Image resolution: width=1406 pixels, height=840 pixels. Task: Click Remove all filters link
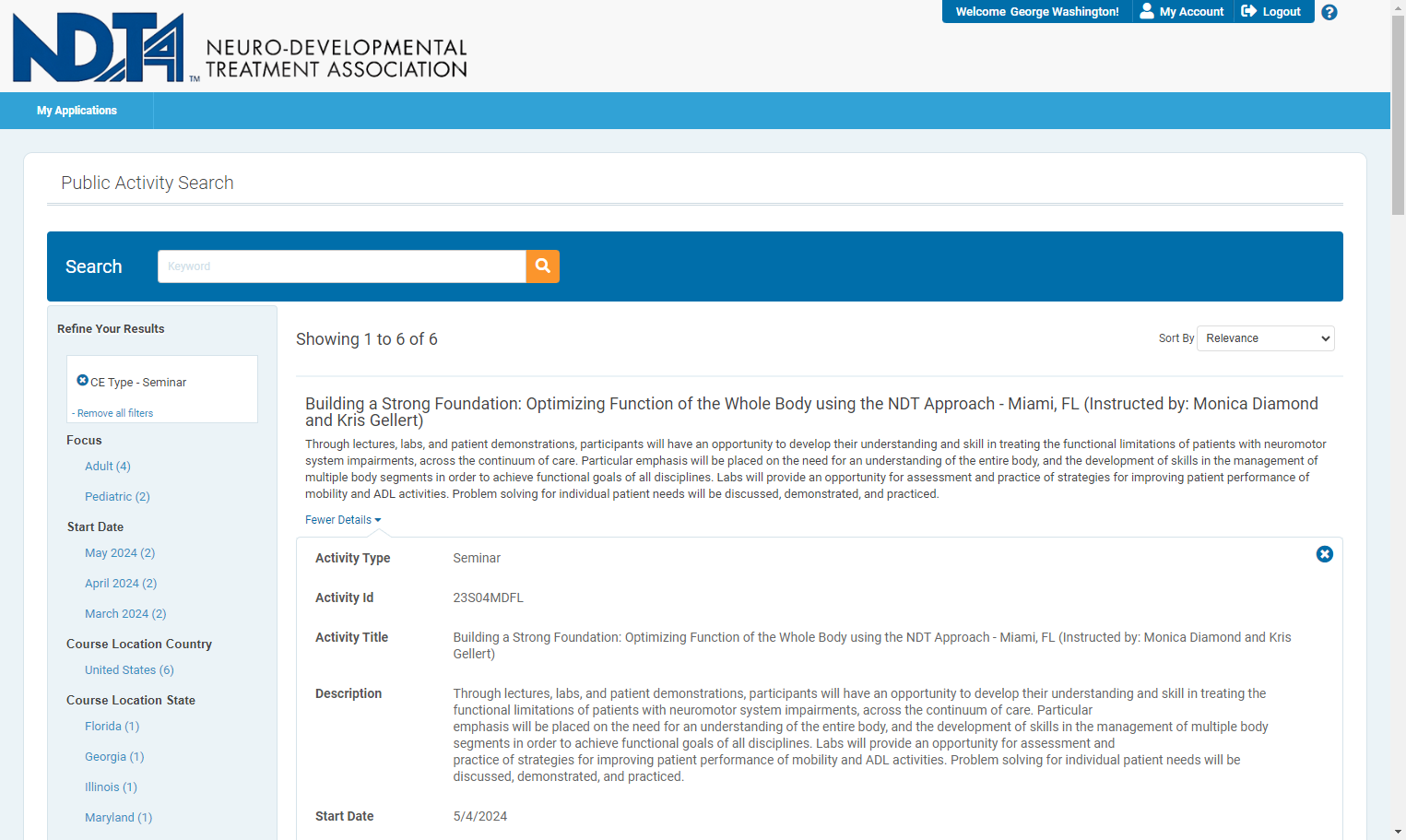click(115, 413)
